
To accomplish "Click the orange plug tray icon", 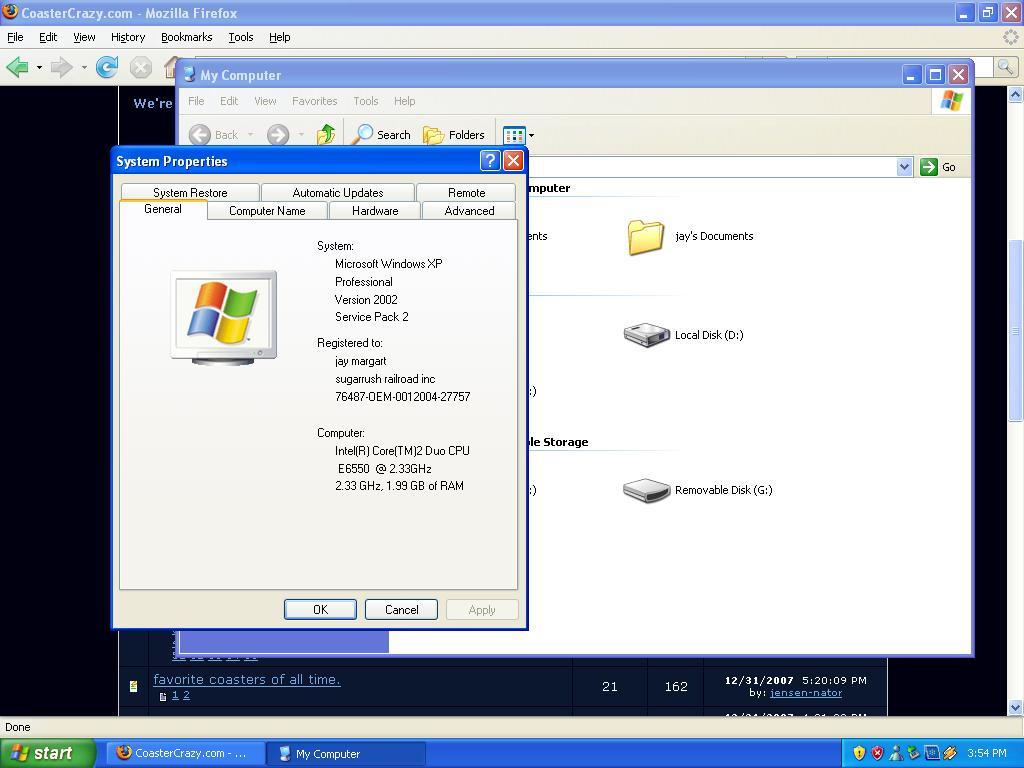I will (x=950, y=753).
